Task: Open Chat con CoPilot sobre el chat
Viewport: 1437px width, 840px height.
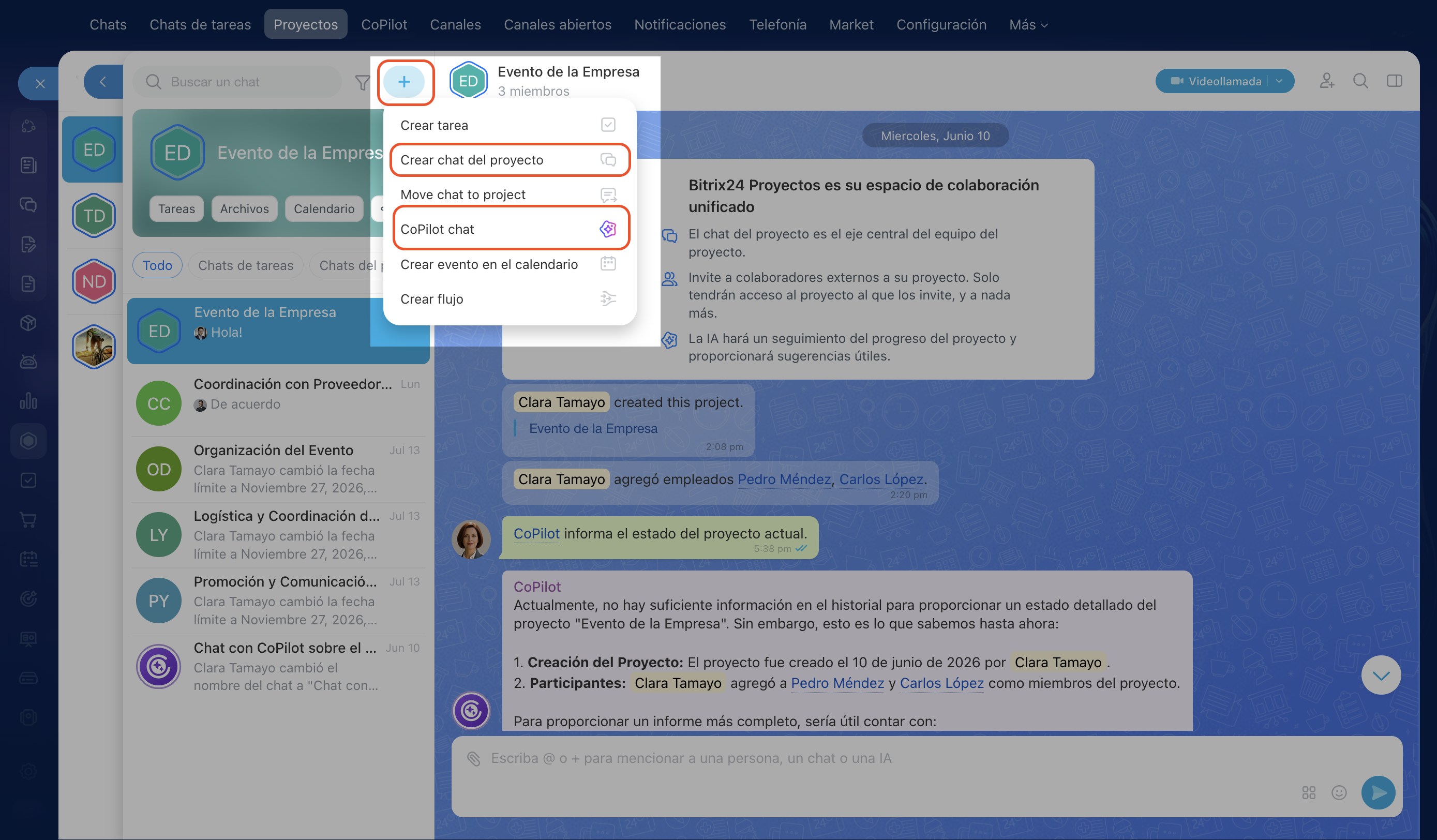Action: 278,666
